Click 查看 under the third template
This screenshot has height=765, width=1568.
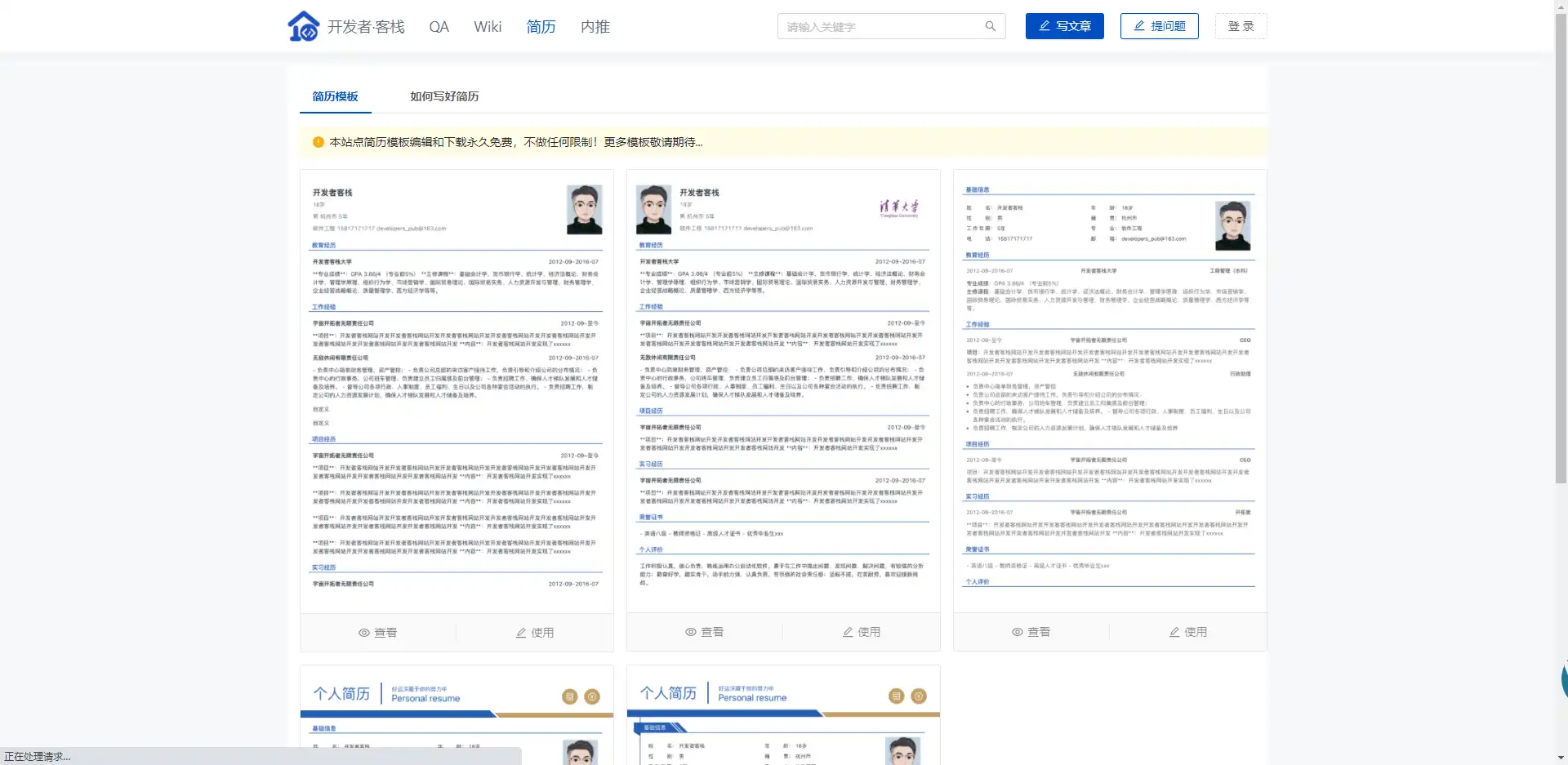[x=1031, y=632]
